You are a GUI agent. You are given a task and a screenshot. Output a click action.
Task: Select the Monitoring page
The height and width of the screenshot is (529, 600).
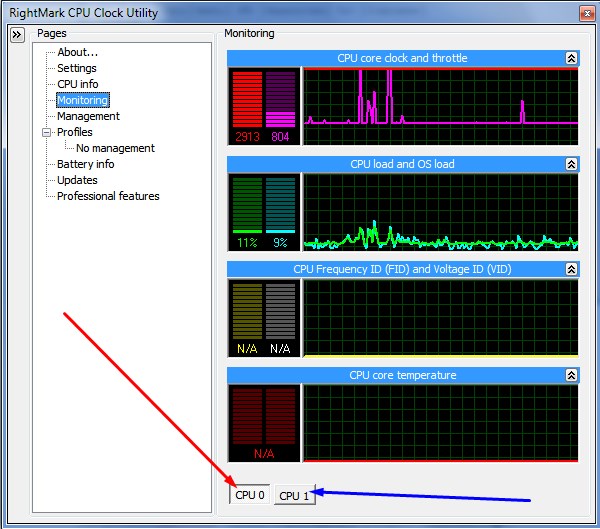pos(82,100)
